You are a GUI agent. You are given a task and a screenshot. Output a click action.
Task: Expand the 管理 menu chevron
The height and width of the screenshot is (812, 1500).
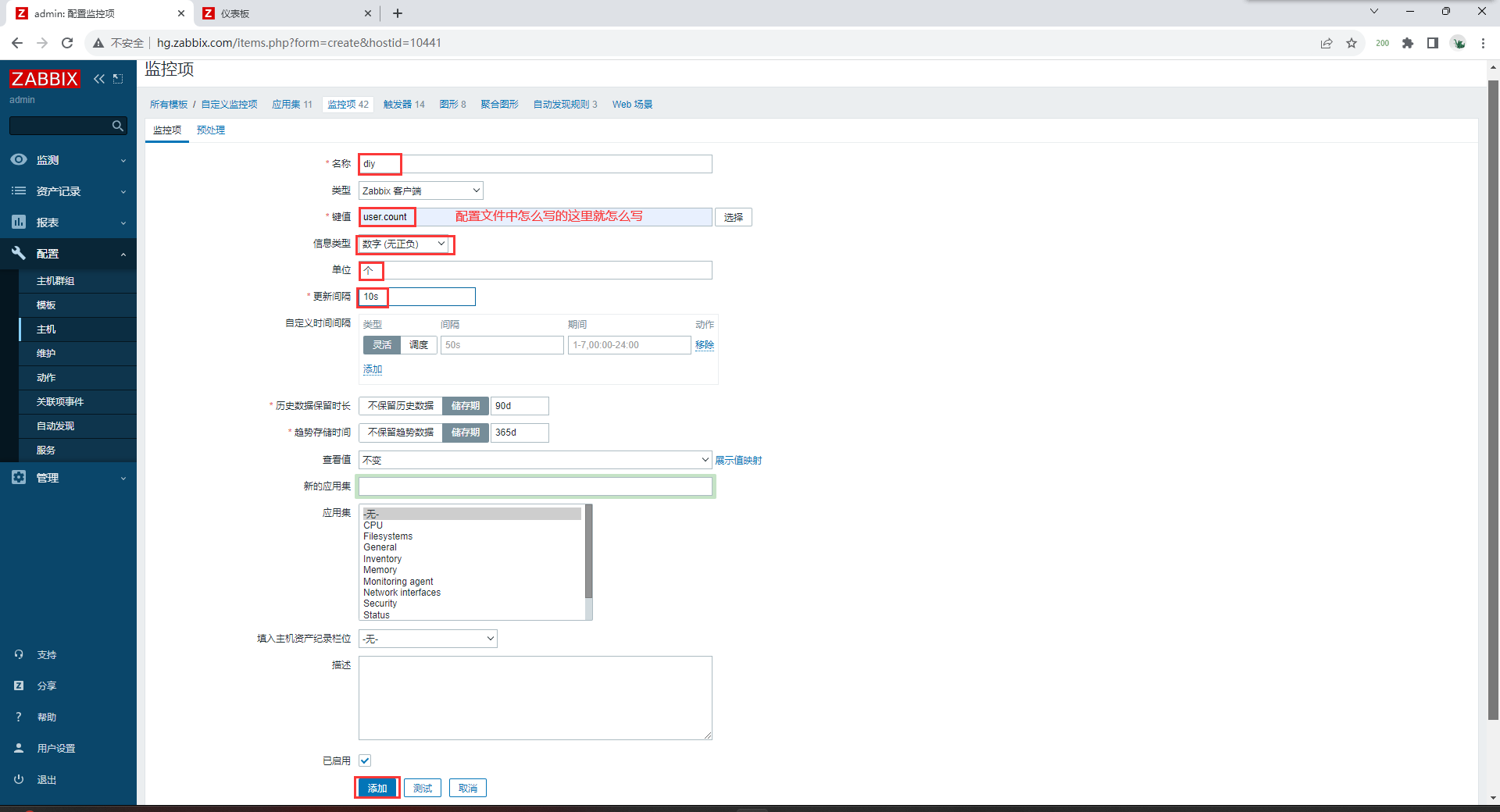(x=123, y=479)
